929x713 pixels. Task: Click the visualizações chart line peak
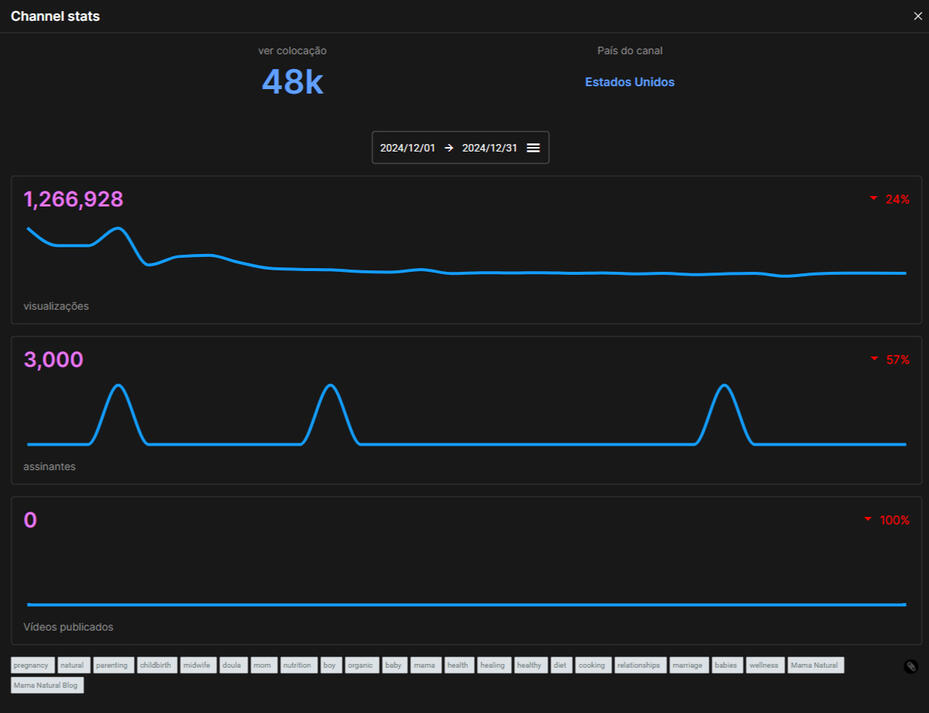click(x=119, y=228)
